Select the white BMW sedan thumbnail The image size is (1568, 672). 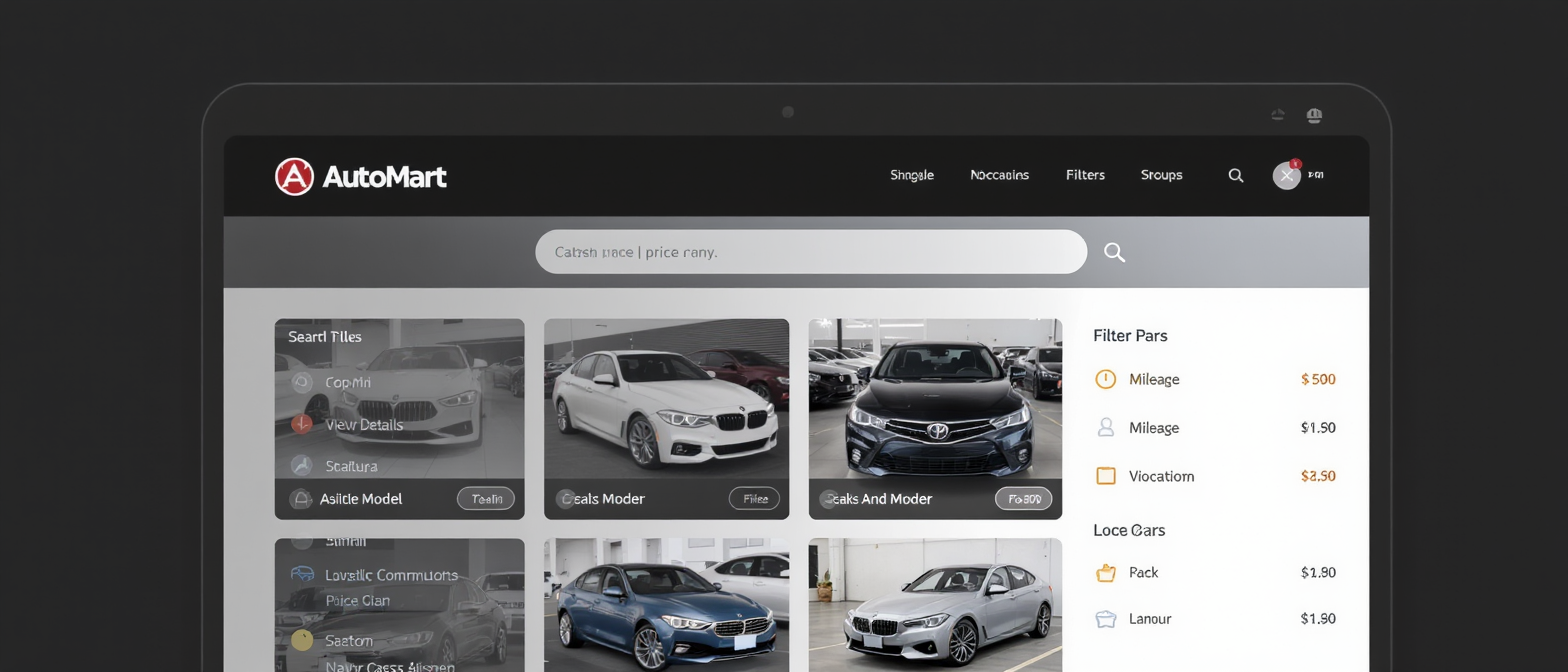(666, 400)
